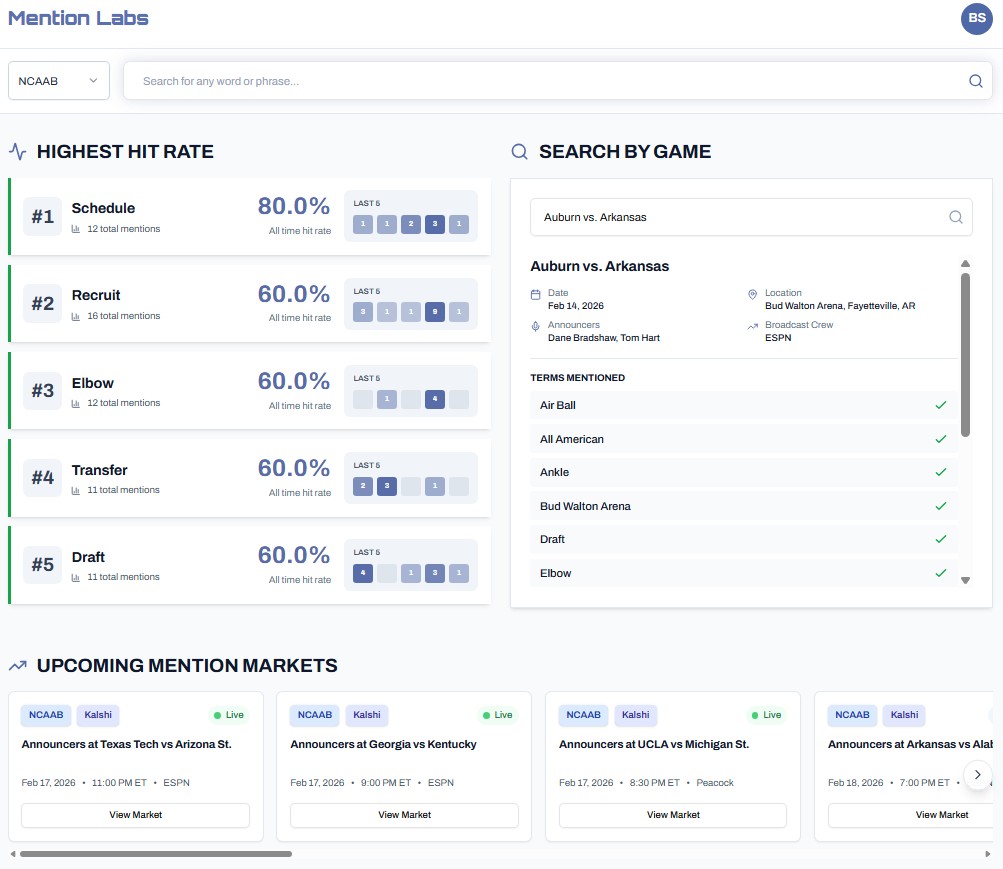Select the All American term row
The image size is (1003, 869).
pyautogui.click(x=743, y=439)
